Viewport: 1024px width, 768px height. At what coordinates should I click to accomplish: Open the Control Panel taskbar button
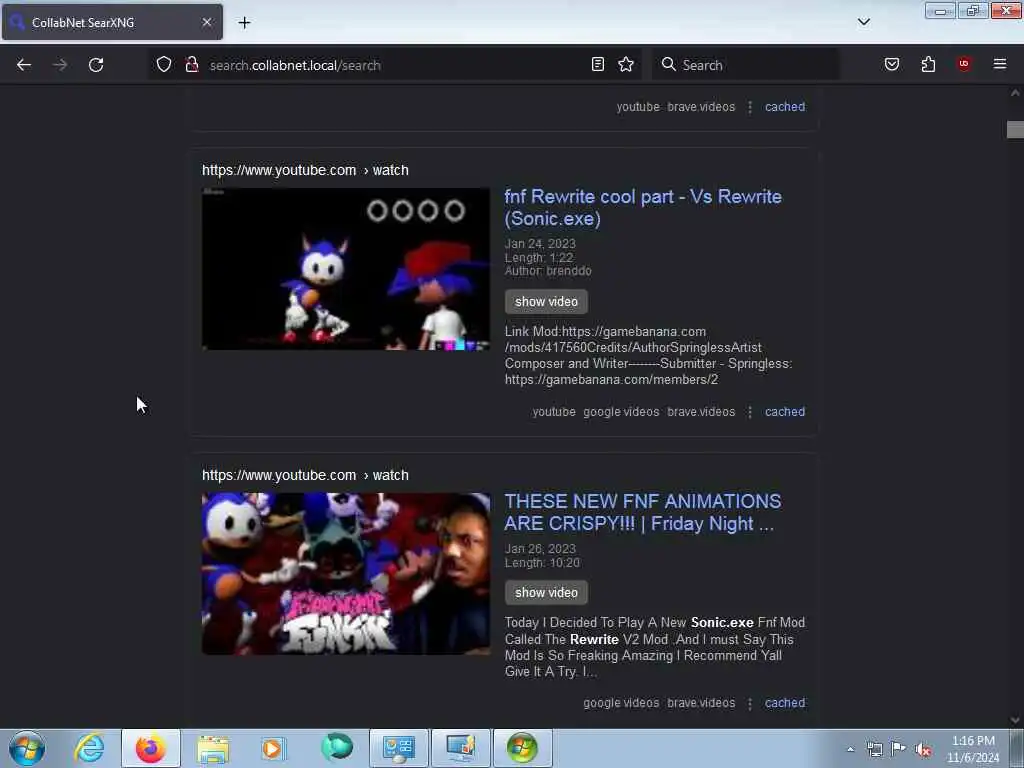398,748
